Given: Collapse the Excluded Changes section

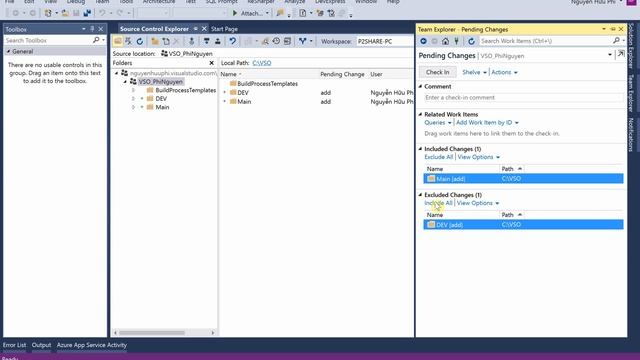Looking at the screenshot, I should 420,195.
